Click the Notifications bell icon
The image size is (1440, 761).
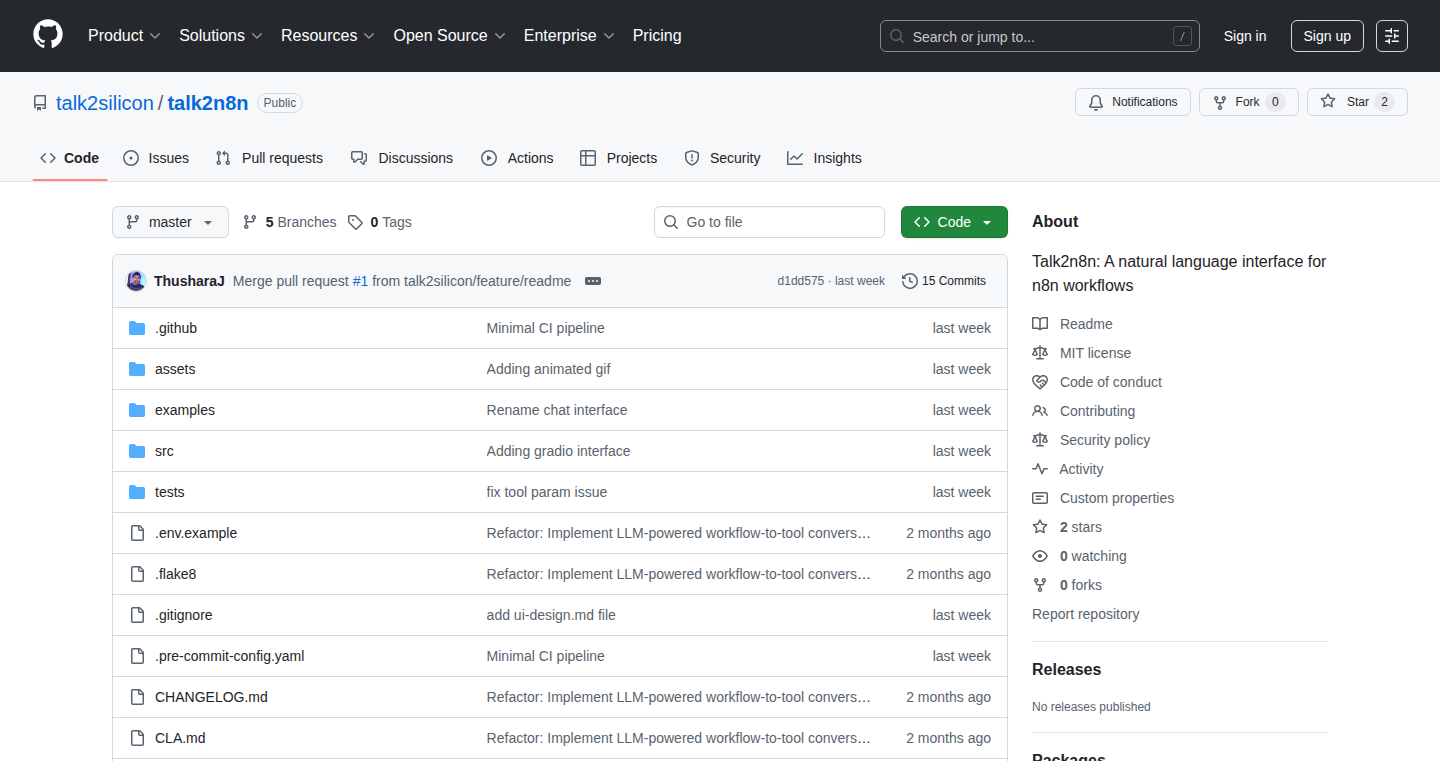tap(1096, 102)
